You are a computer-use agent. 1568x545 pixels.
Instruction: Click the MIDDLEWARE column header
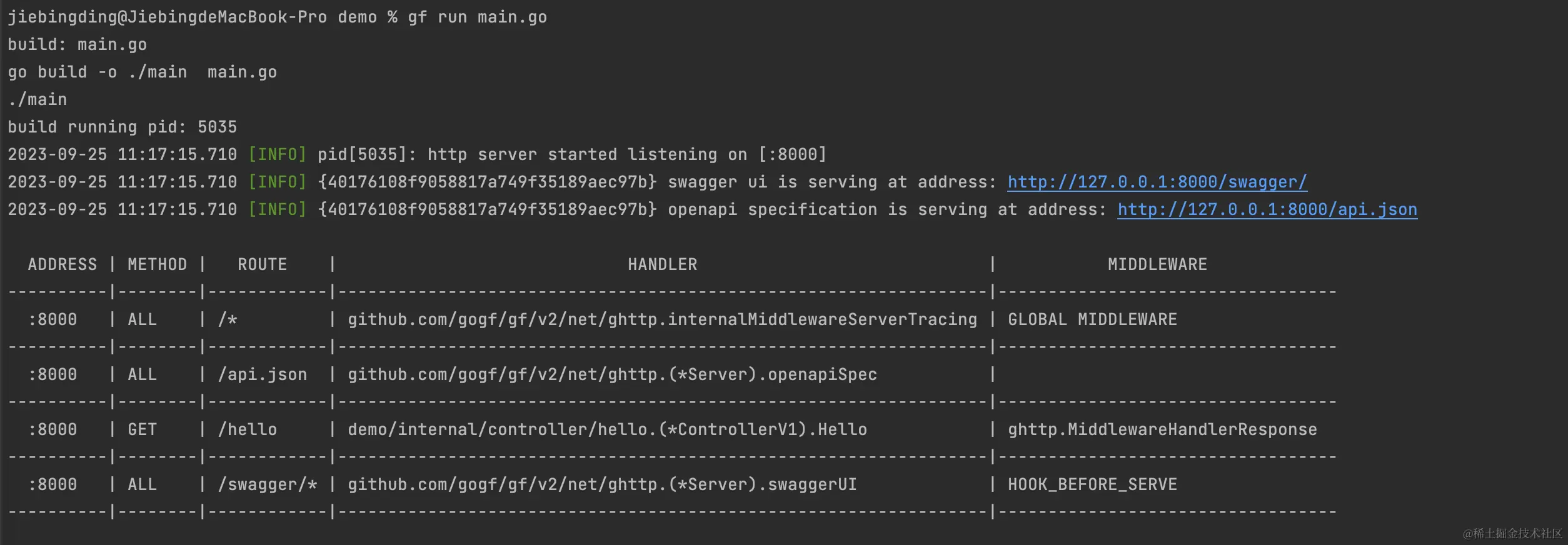(1157, 264)
